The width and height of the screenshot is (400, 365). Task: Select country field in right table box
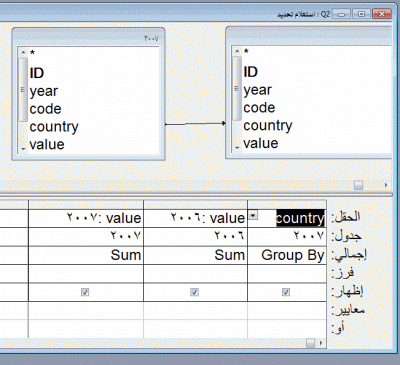[268, 126]
